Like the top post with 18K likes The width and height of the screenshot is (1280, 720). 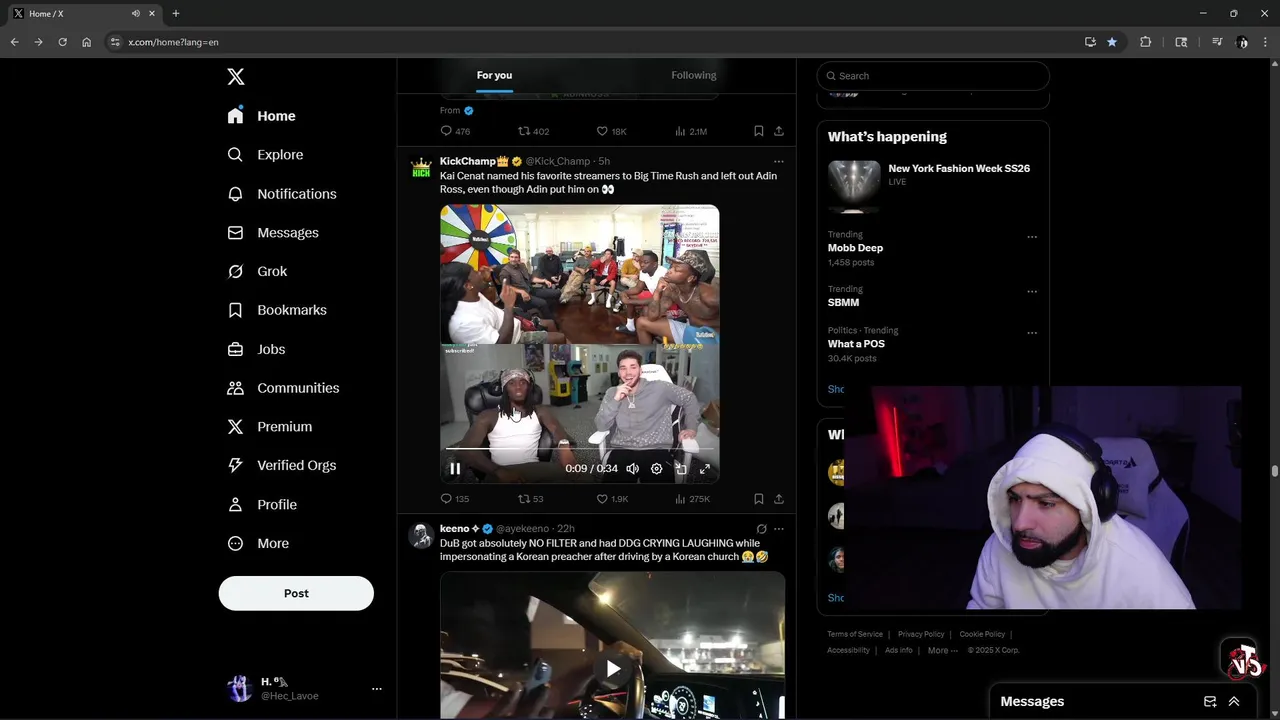(611, 131)
